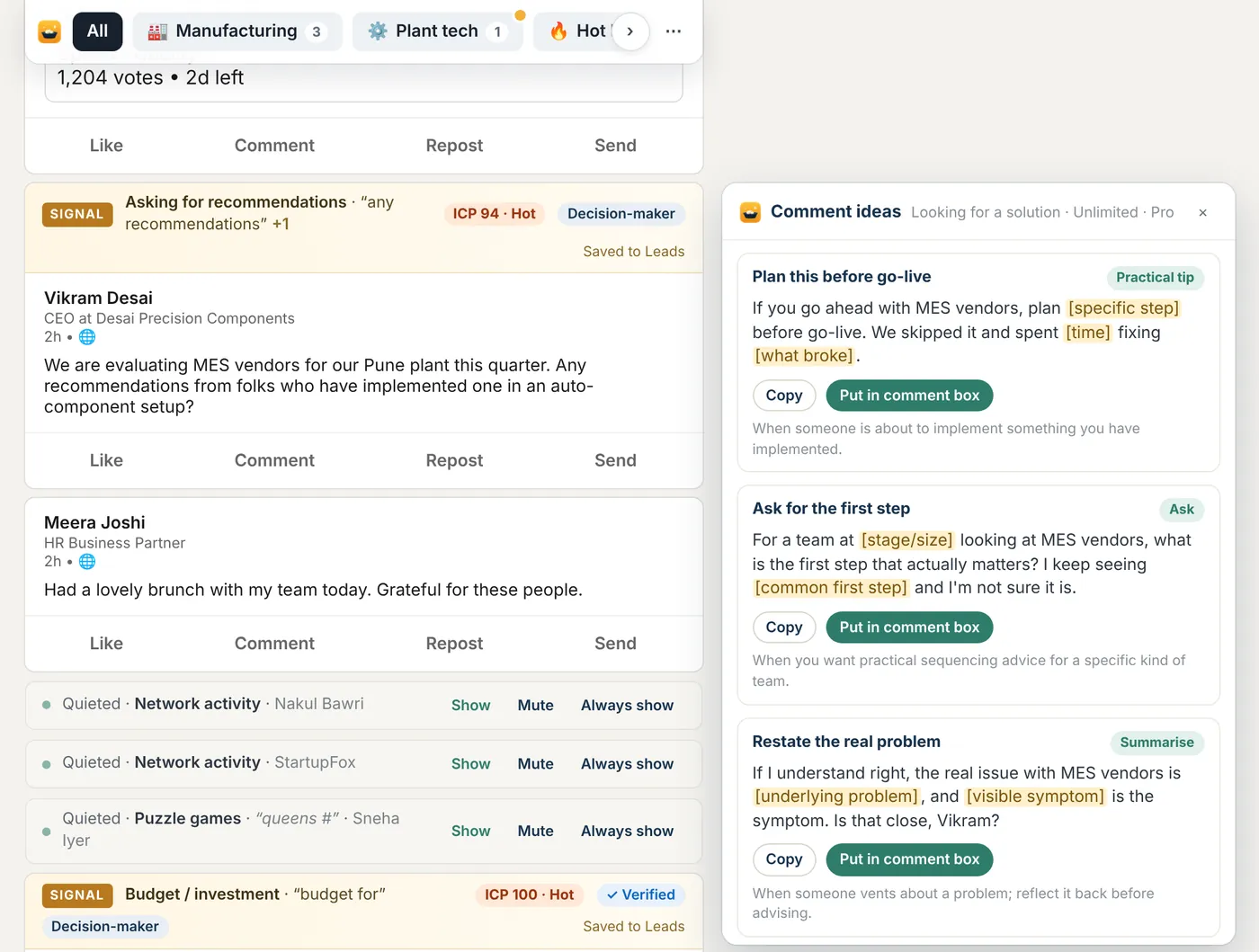Click the Comment ideas panel logo icon

[750, 212]
